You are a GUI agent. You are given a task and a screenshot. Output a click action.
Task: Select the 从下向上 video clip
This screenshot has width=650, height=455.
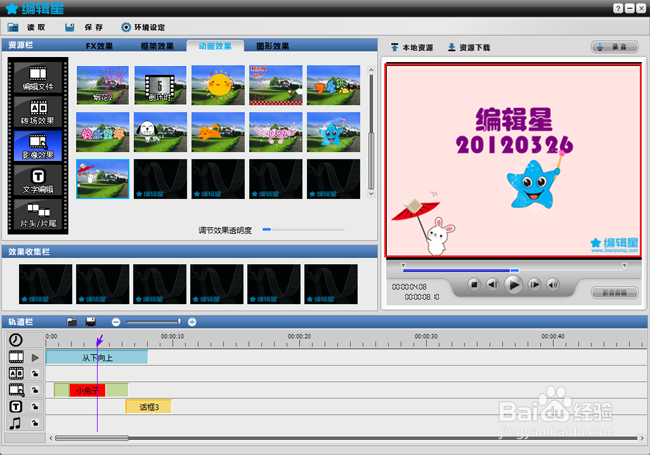[x=97, y=358]
